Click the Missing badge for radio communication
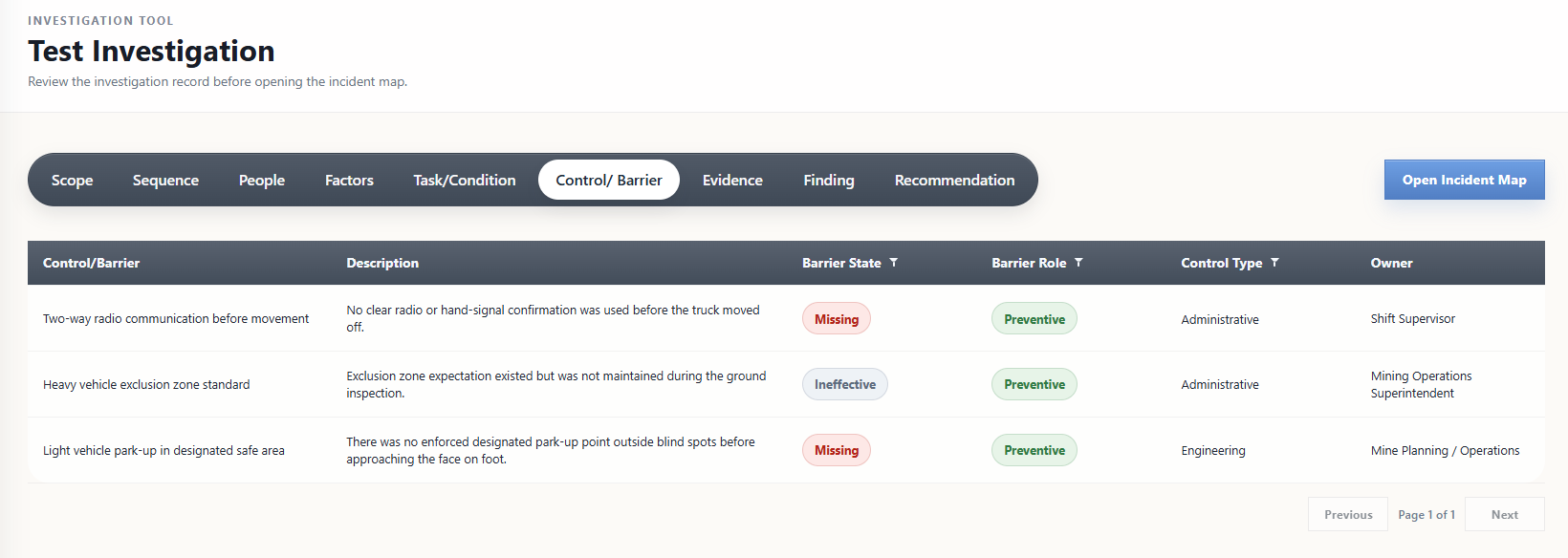This screenshot has height=558, width=1568. tap(837, 319)
